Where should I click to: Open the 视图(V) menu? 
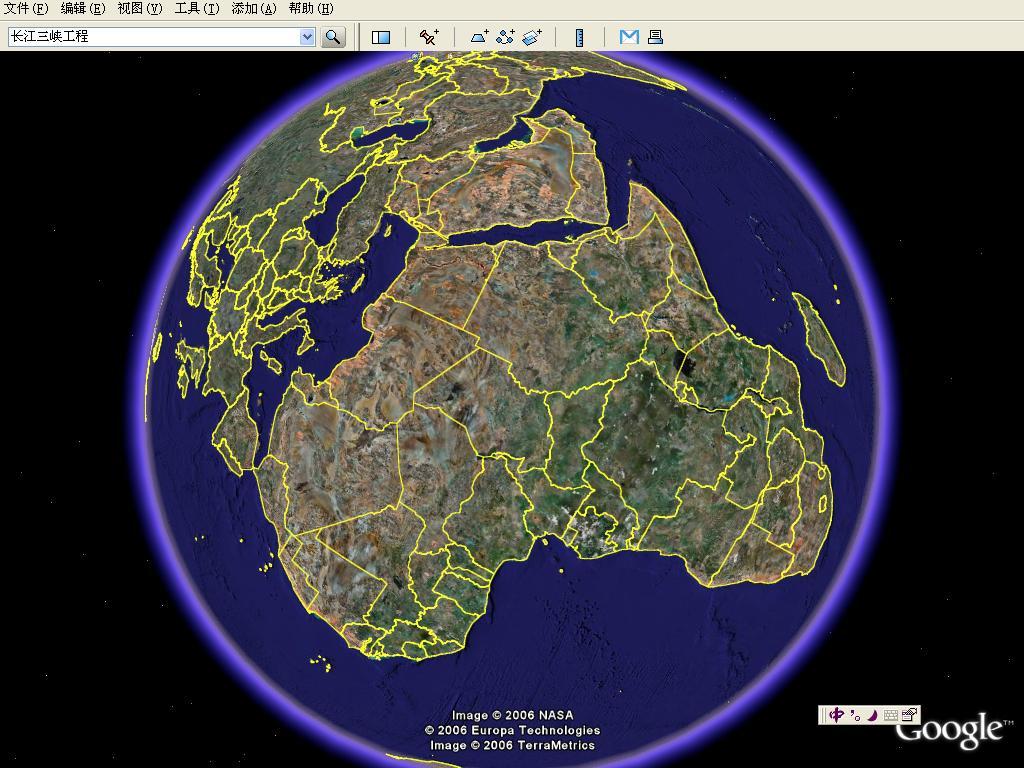click(140, 8)
